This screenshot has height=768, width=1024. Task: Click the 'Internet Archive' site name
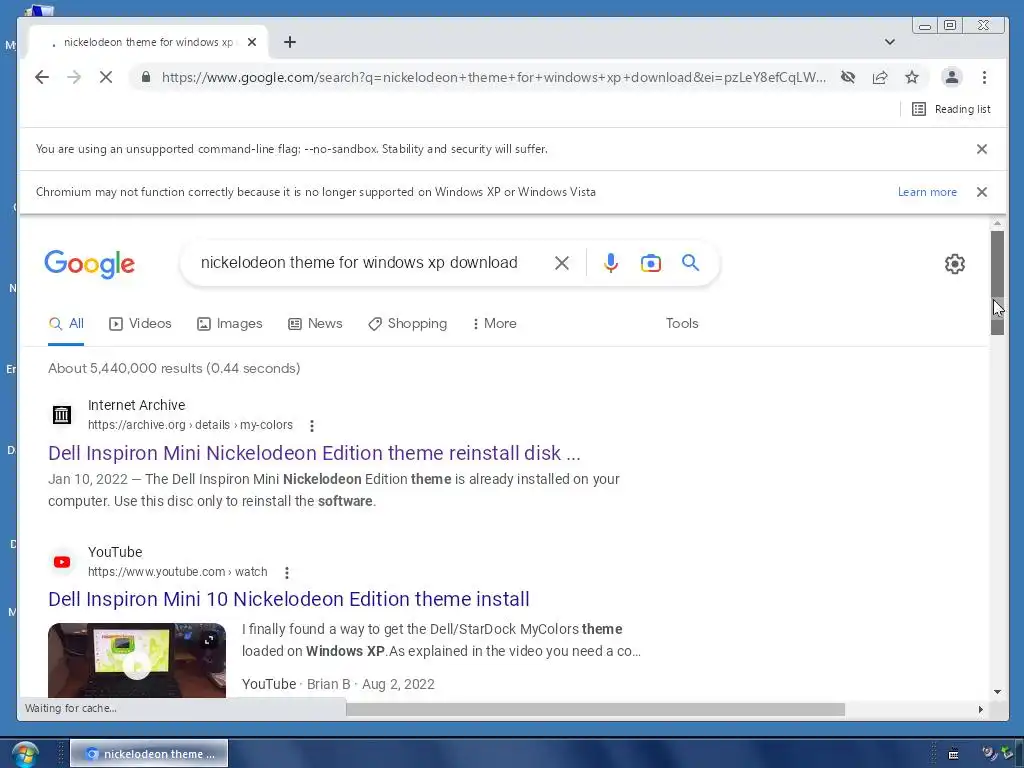tap(136, 405)
